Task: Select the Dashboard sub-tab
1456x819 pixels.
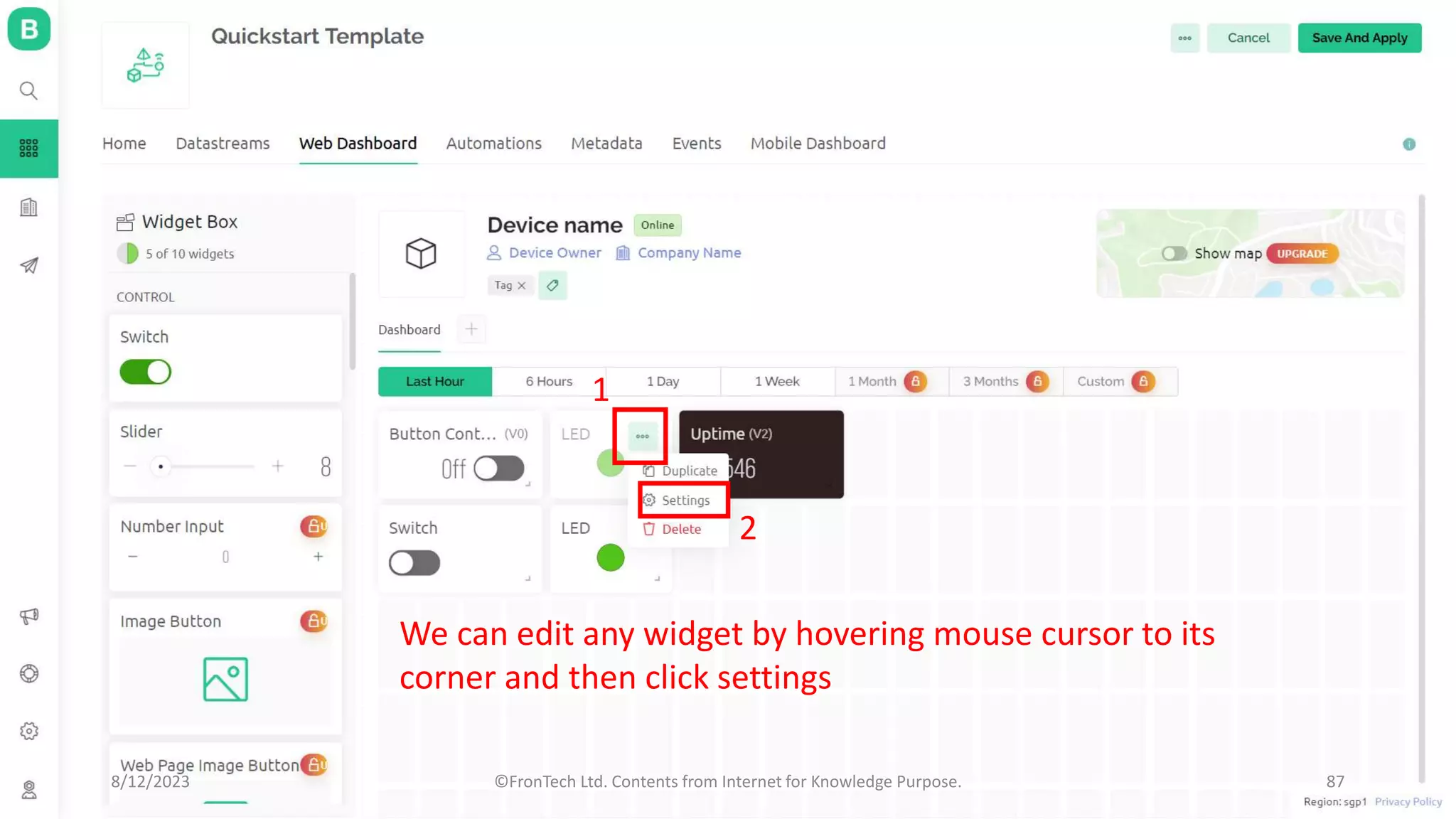Action: pos(409,330)
